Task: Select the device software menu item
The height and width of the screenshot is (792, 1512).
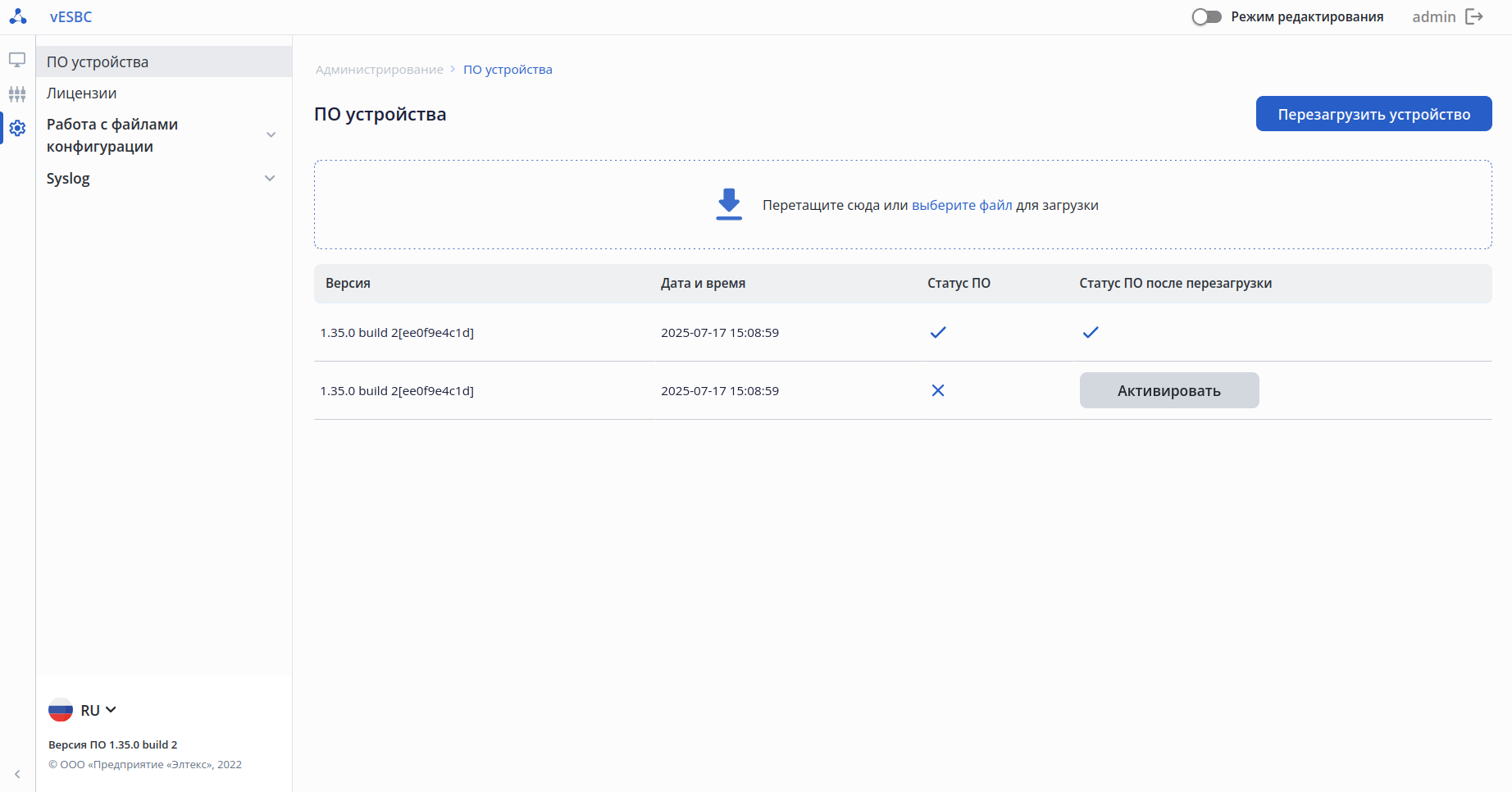Action: pos(98,62)
